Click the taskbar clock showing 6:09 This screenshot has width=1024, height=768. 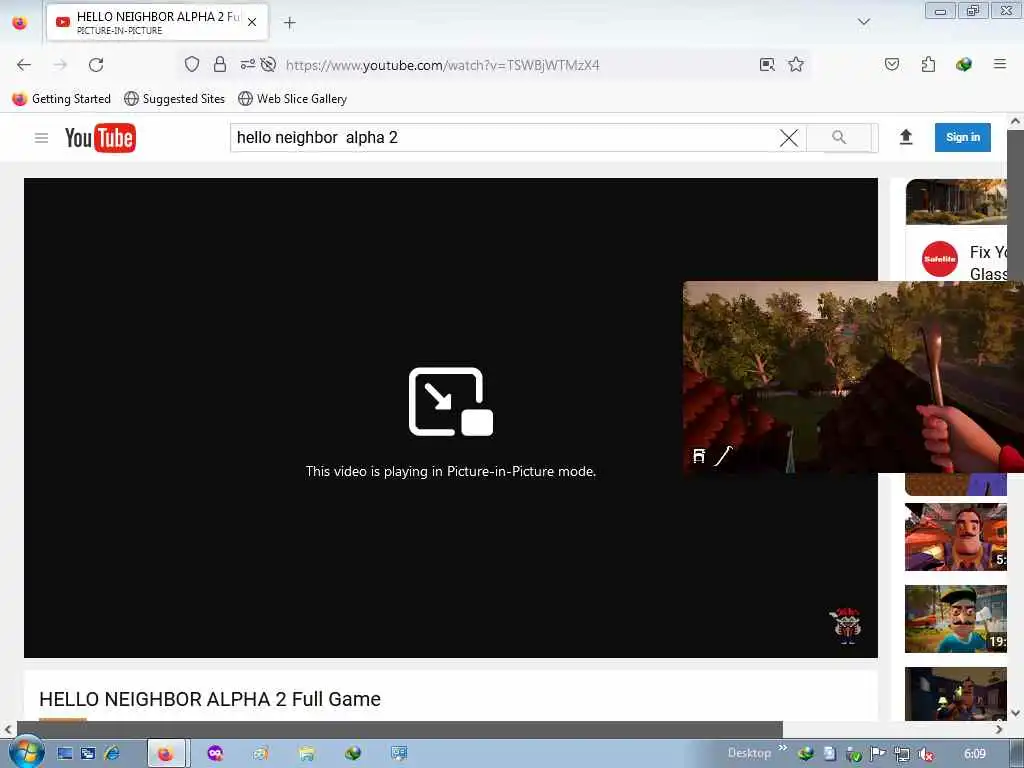[x=974, y=754]
